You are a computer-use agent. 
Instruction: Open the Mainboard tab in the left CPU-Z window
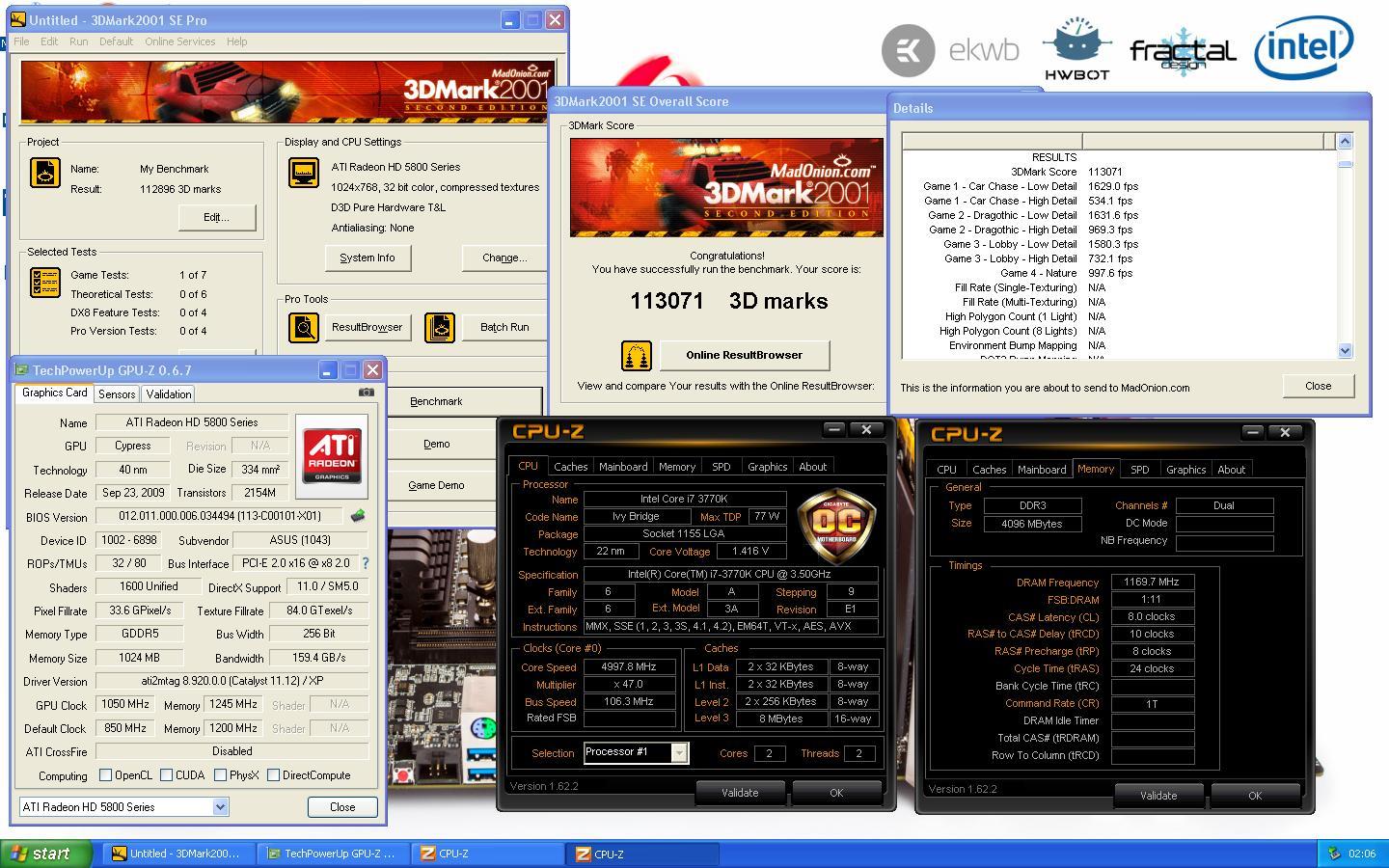point(623,467)
